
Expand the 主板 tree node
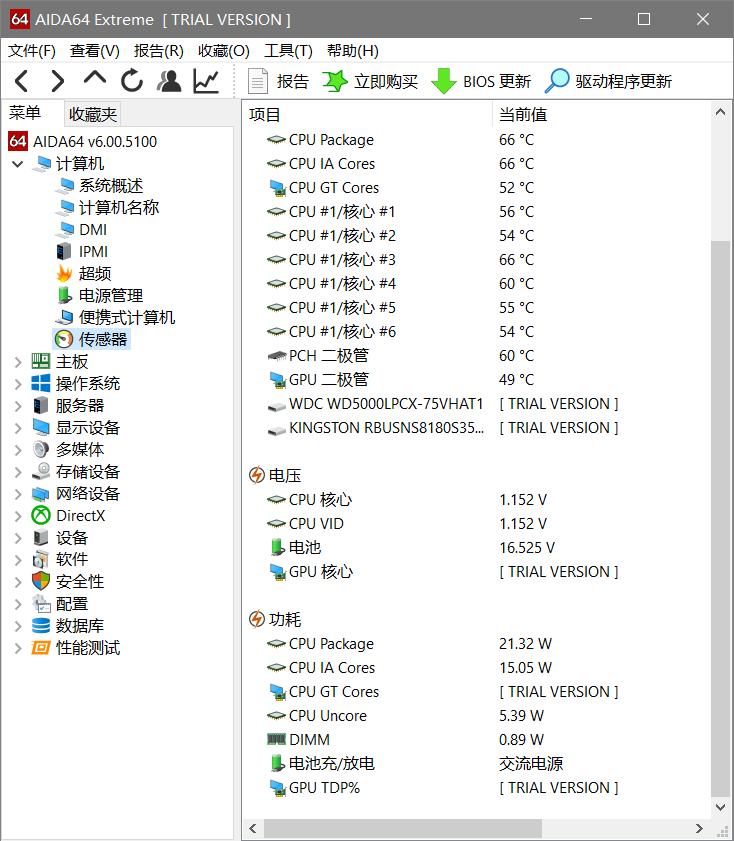click(18, 362)
